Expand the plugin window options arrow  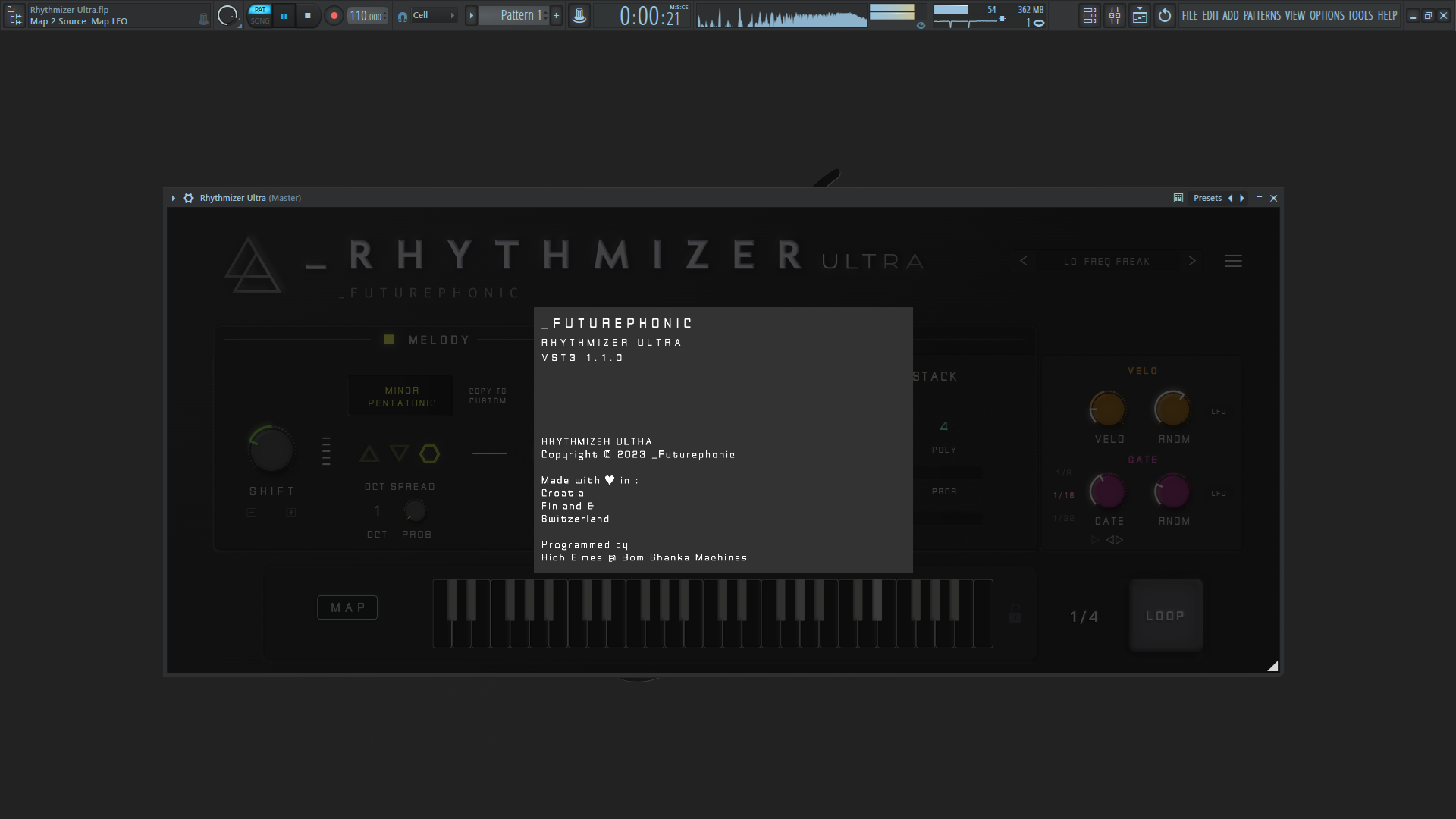pyautogui.click(x=174, y=198)
